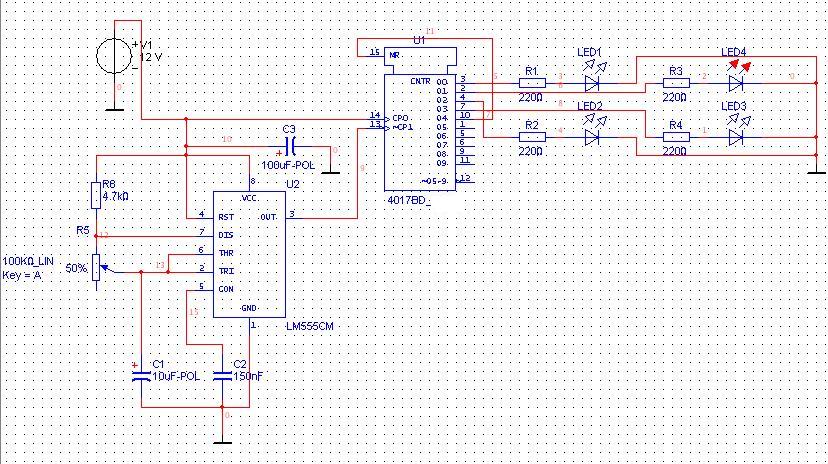Image resolution: width=828 pixels, height=464 pixels.
Task: Click resistor R2 symbol
Action: 531,136
